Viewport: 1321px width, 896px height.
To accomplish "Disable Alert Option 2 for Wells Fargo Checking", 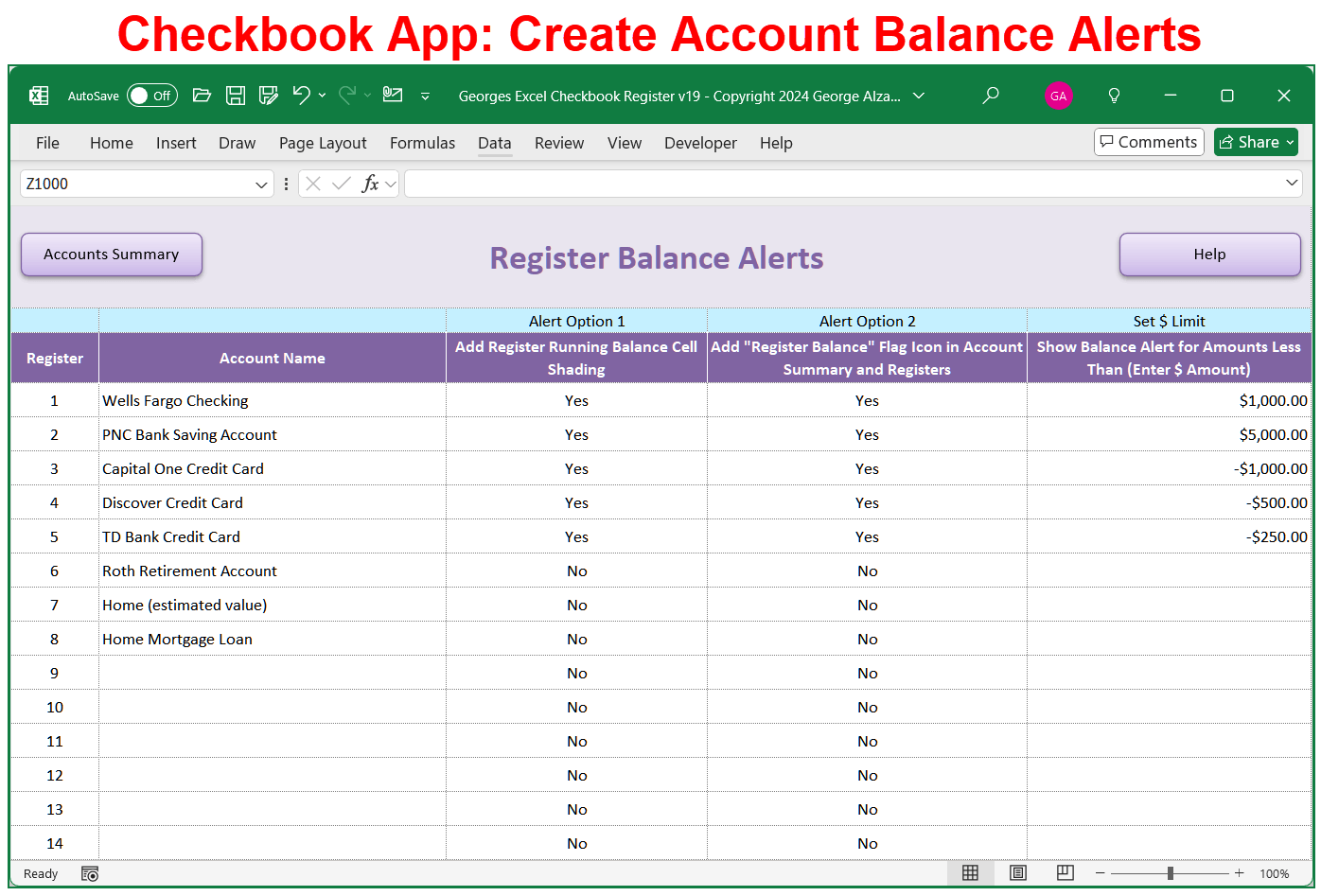I will [867, 400].
